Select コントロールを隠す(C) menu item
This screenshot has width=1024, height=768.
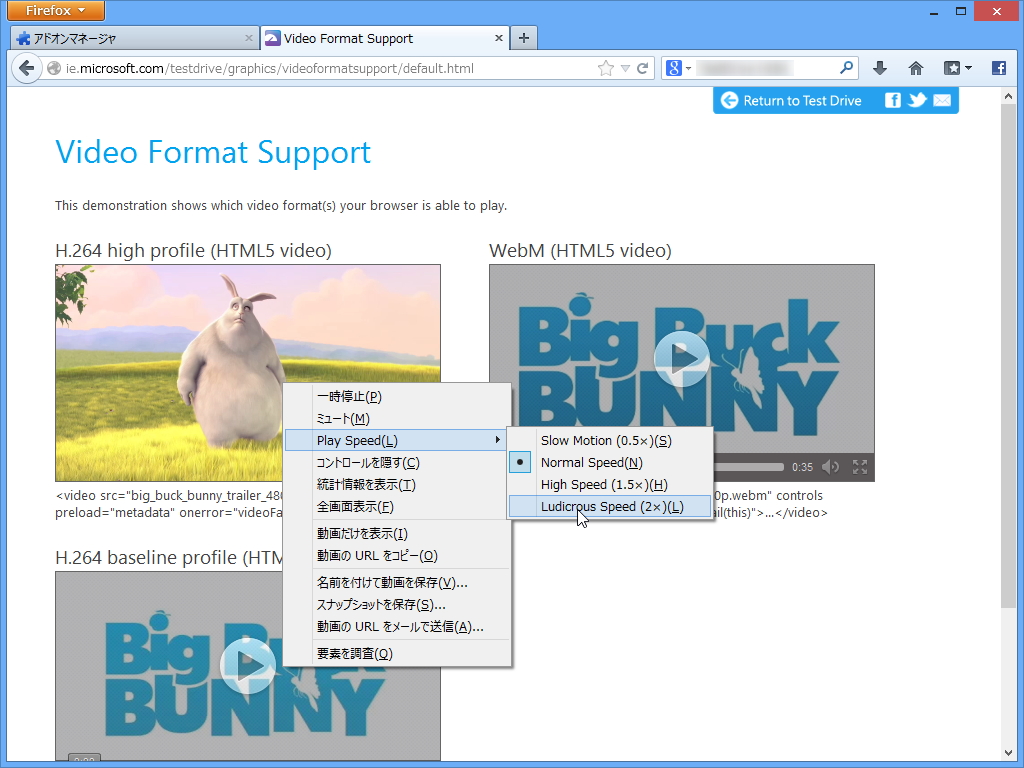397,463
